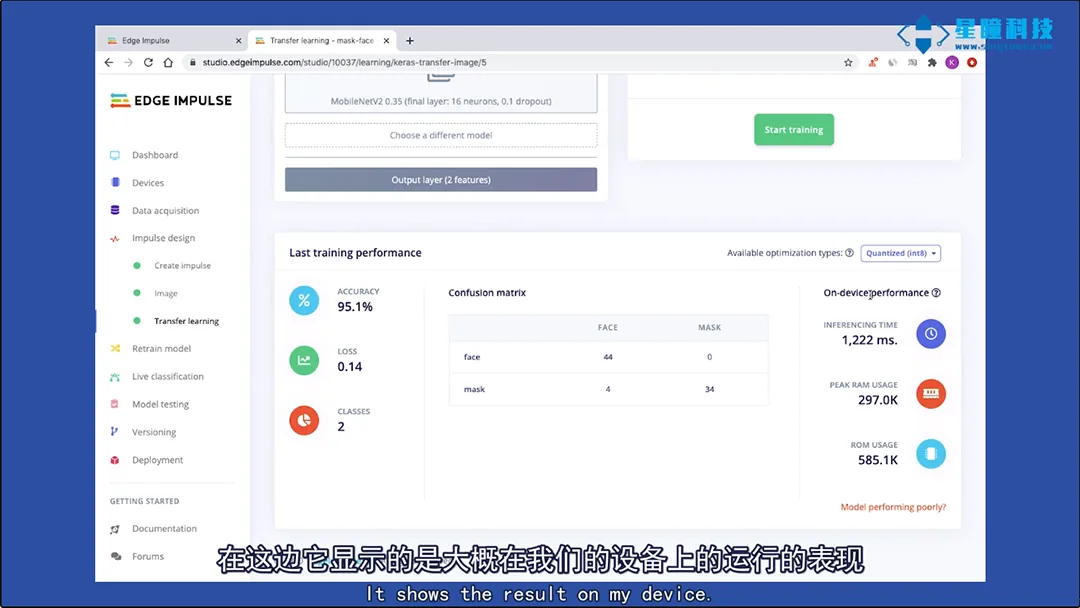
Task: Open the Devices page
Action: click(148, 182)
